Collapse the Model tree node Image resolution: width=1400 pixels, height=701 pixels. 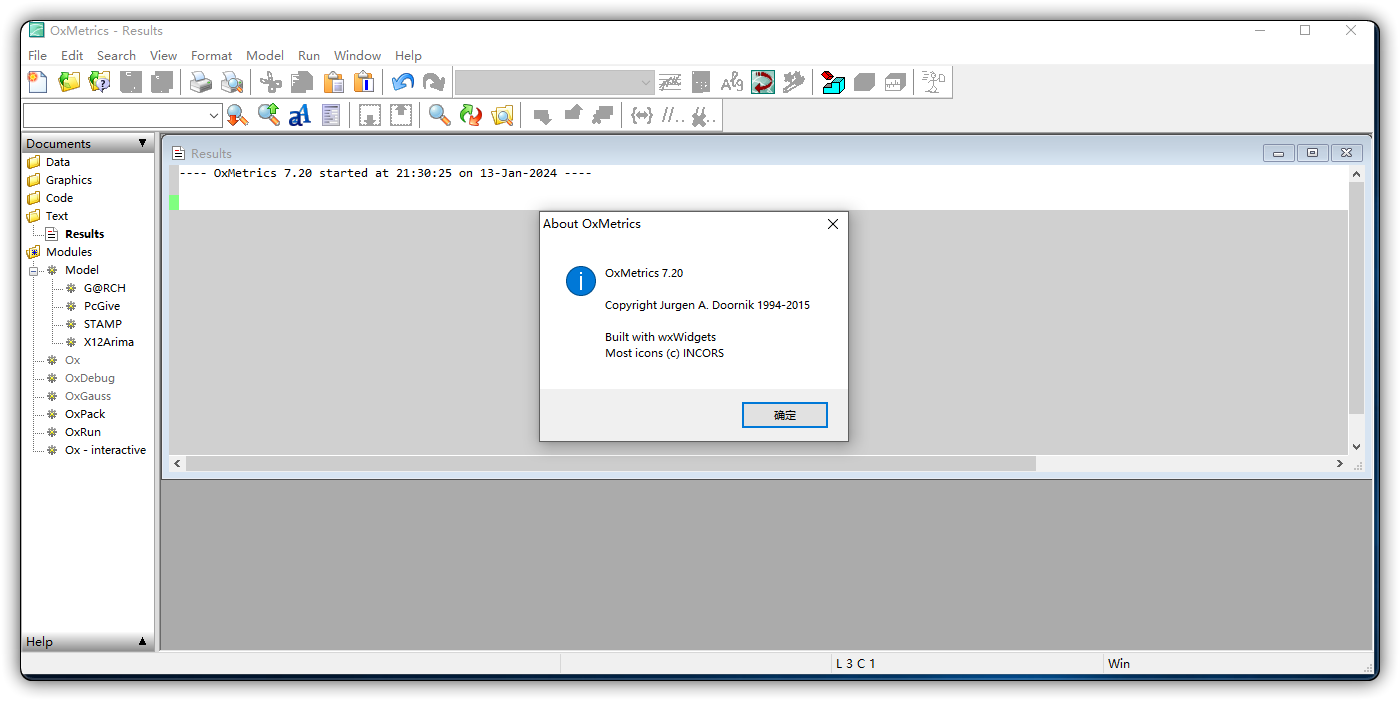click(33, 270)
